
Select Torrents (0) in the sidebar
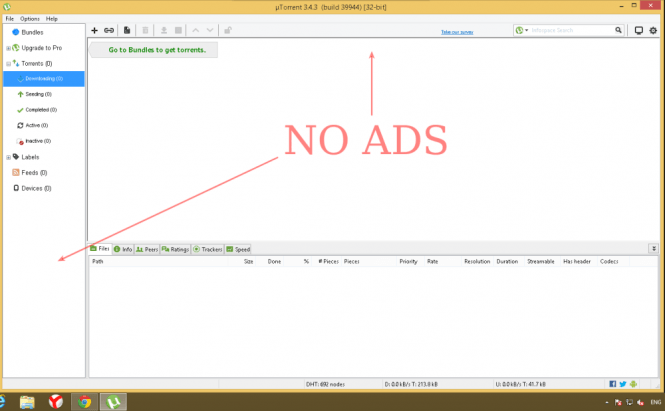[x=36, y=64]
